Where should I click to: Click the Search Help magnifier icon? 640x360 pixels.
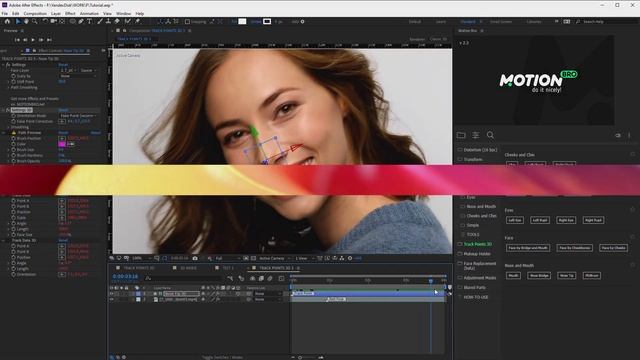coord(578,22)
